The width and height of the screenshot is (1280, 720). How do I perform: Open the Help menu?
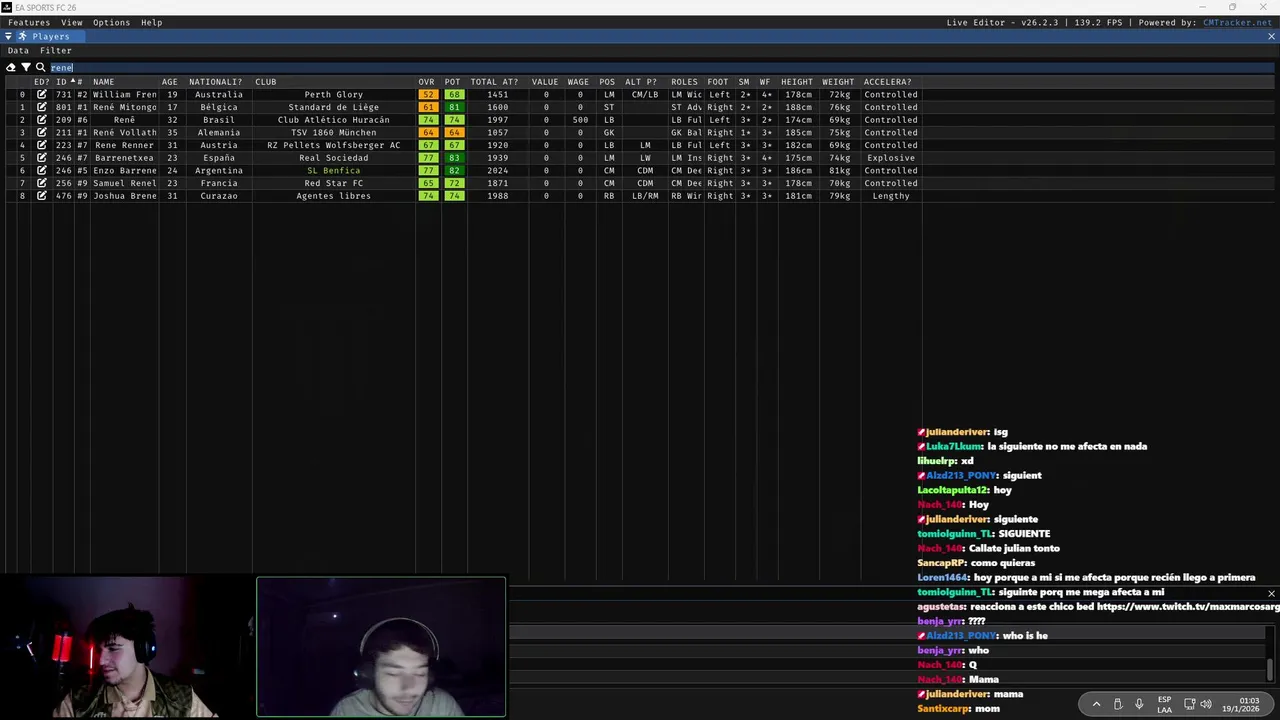pyautogui.click(x=151, y=22)
